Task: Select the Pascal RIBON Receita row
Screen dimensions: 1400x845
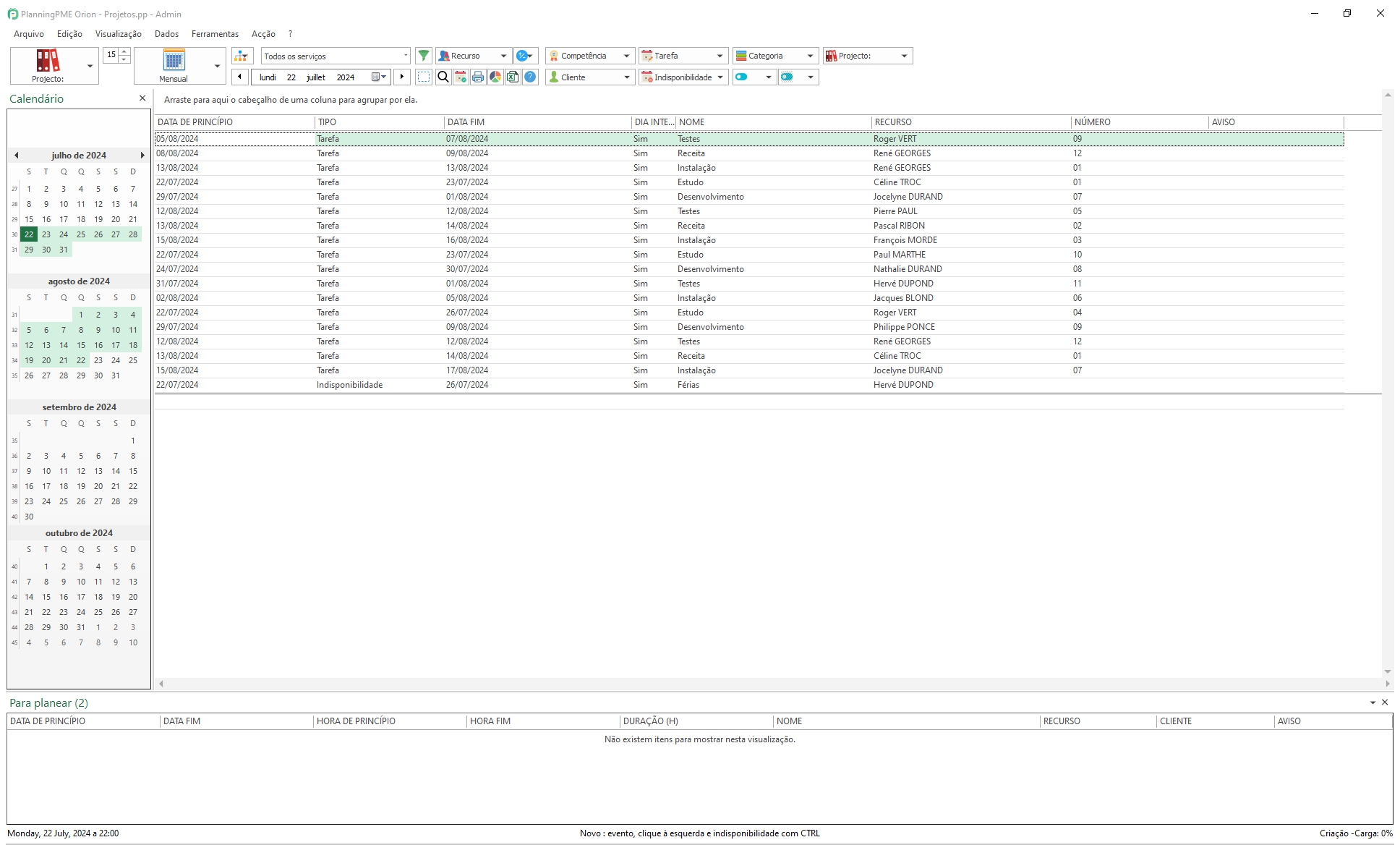Action: pyautogui.click(x=749, y=226)
